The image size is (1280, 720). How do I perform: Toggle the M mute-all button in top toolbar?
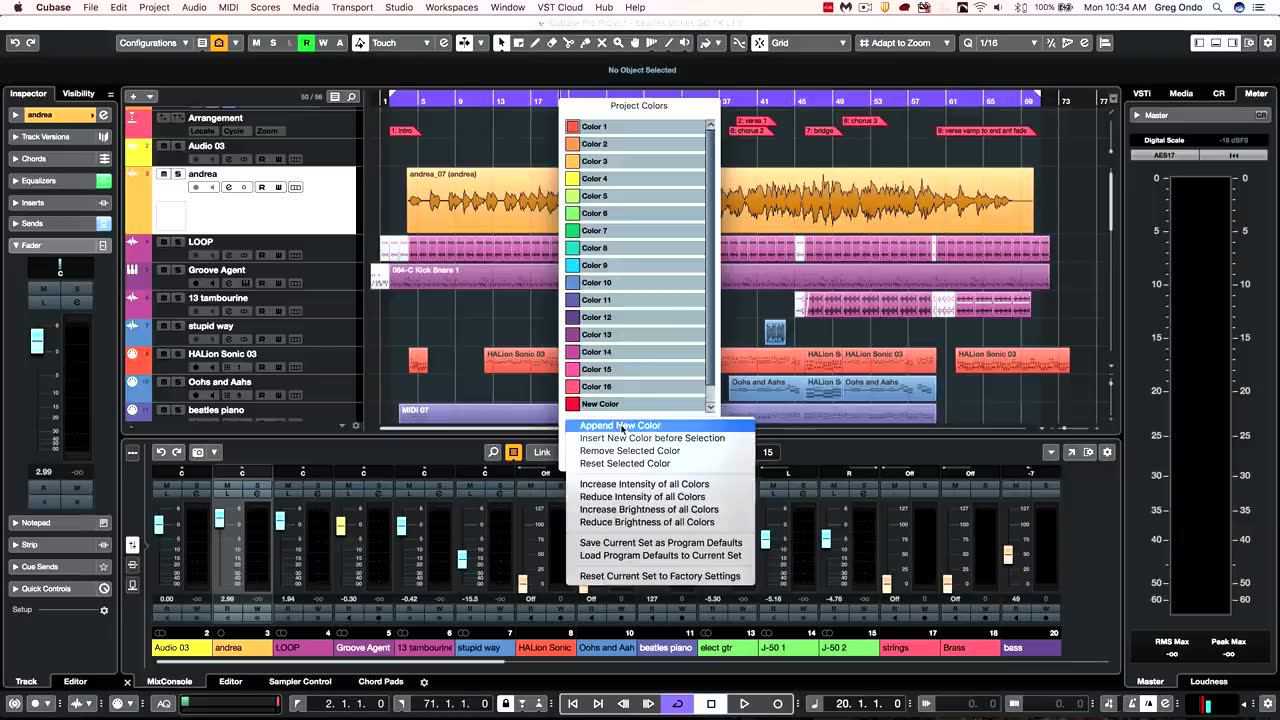pos(256,43)
